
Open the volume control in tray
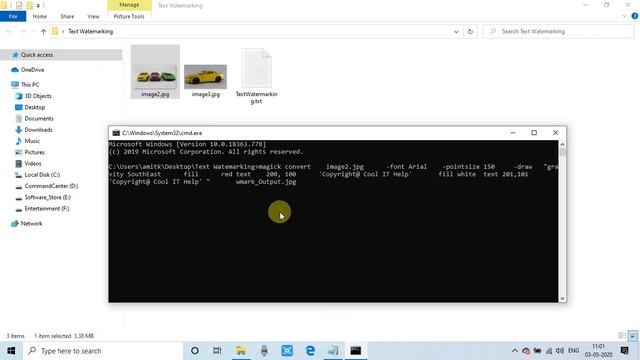tap(560, 351)
